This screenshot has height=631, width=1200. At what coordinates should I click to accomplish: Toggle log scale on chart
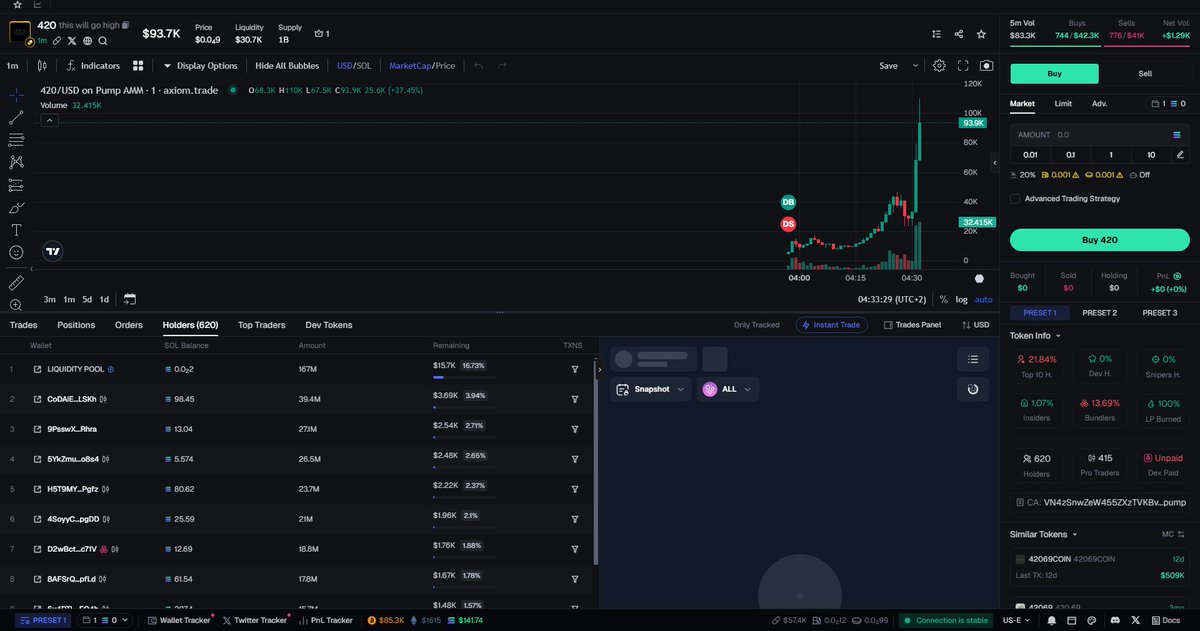coord(962,299)
